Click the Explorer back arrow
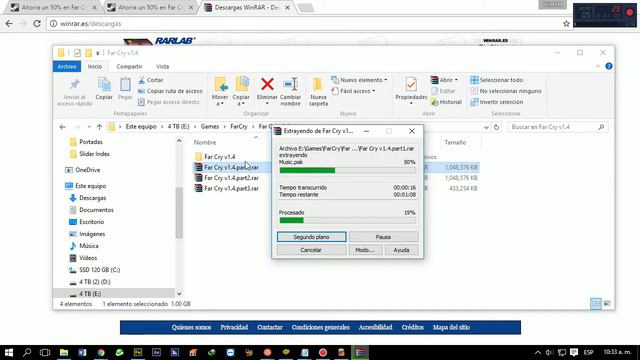This screenshot has height=360, width=640. 62,127
